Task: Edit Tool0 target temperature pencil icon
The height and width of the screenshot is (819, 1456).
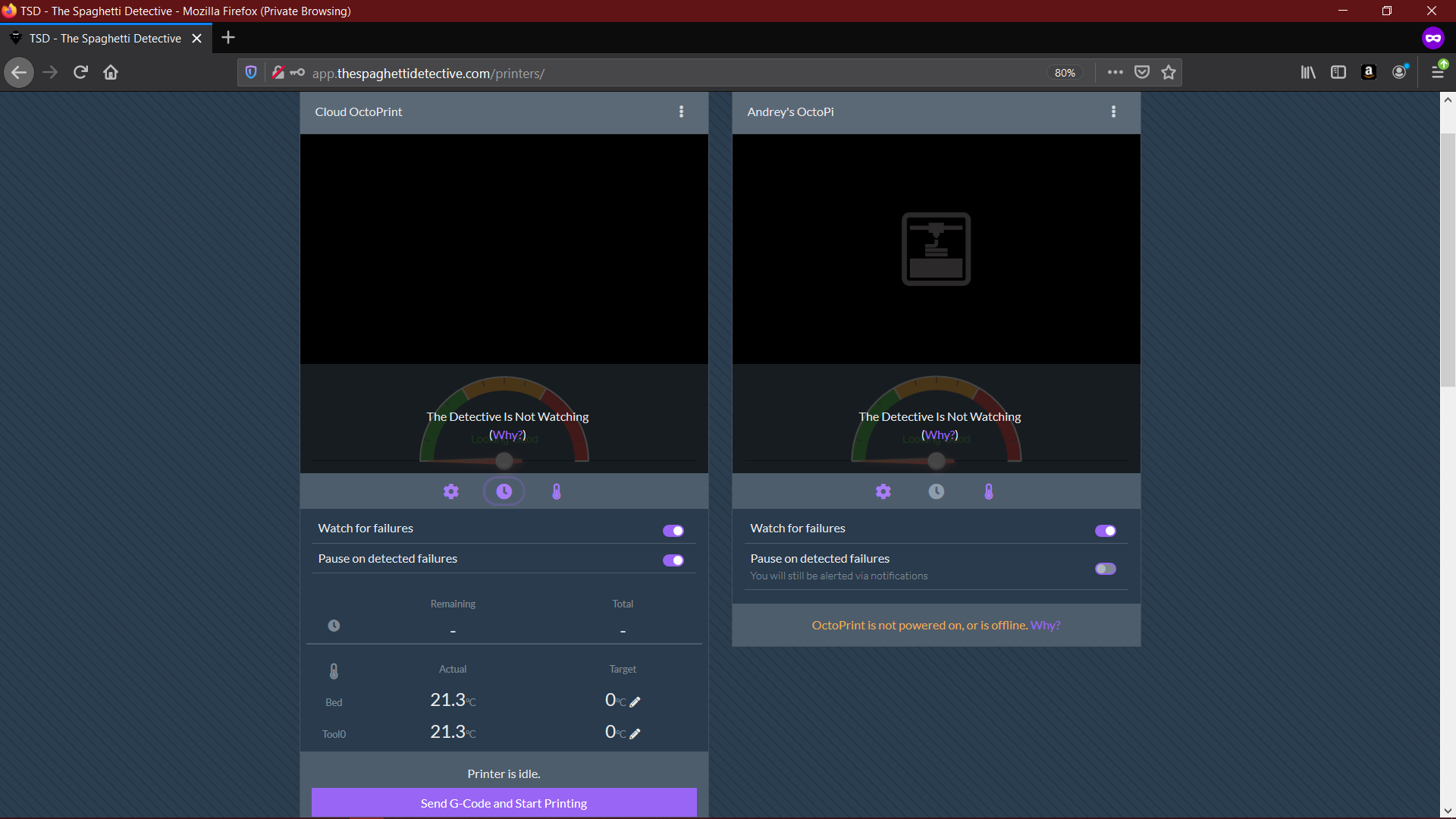Action: 635,733
